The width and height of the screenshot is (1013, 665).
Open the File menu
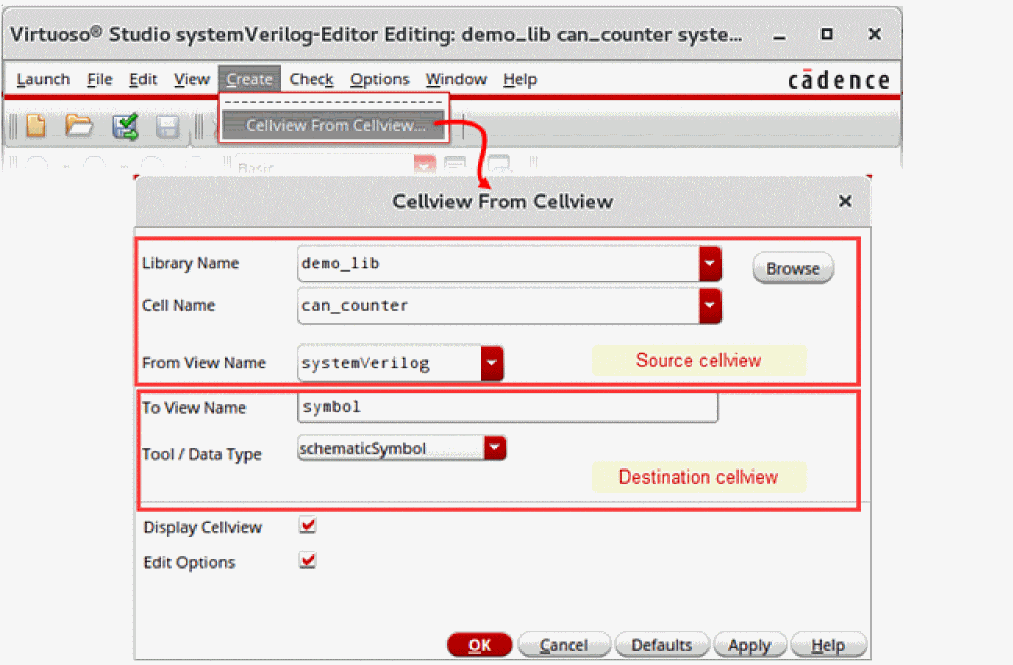[x=99, y=79]
